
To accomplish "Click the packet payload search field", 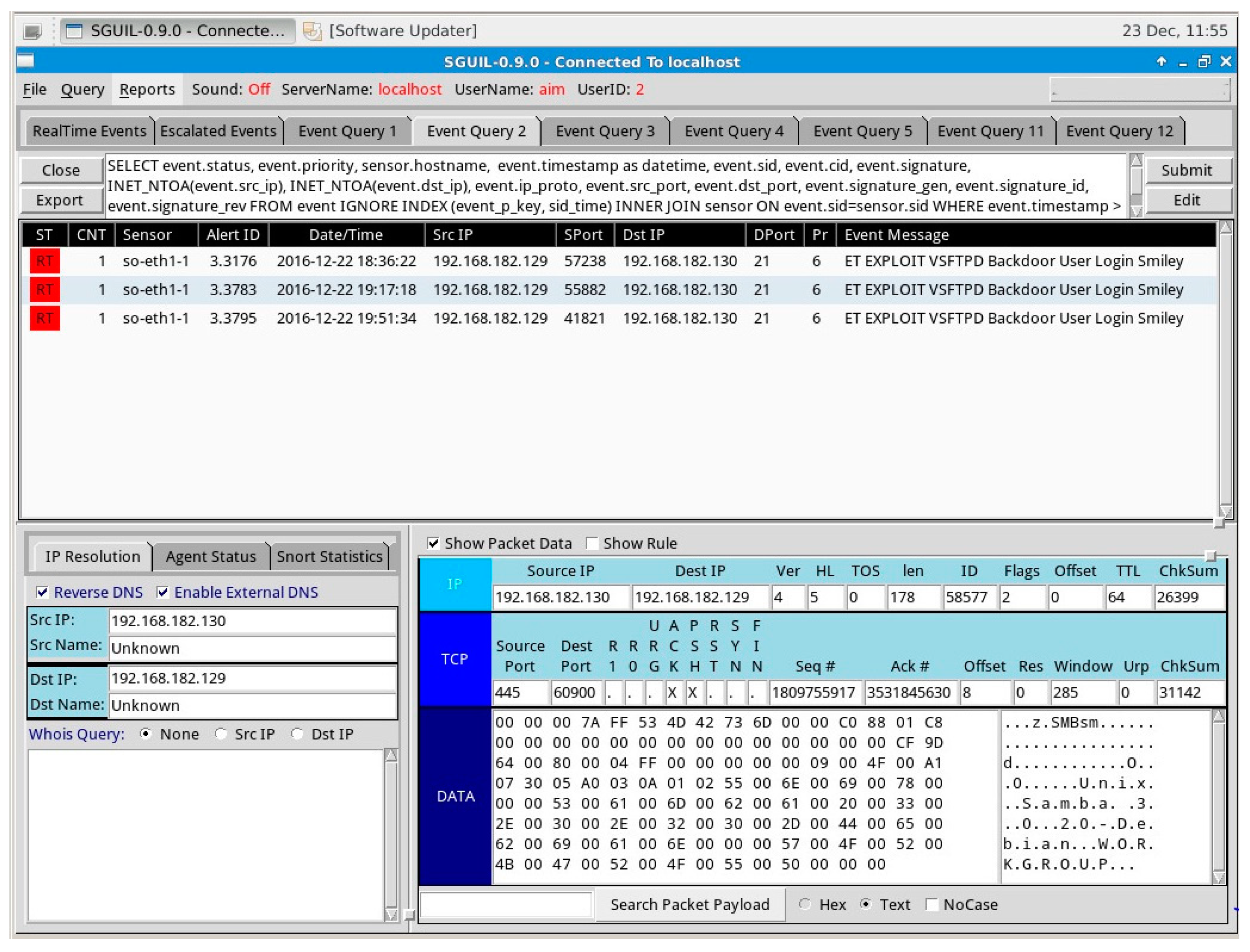I will 506,904.
